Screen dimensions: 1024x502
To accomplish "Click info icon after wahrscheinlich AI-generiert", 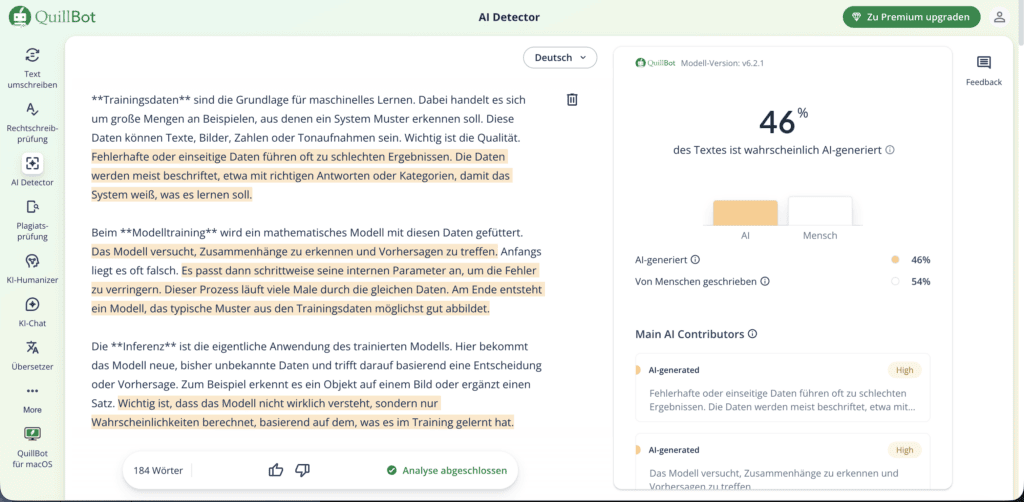I will click(x=889, y=149).
